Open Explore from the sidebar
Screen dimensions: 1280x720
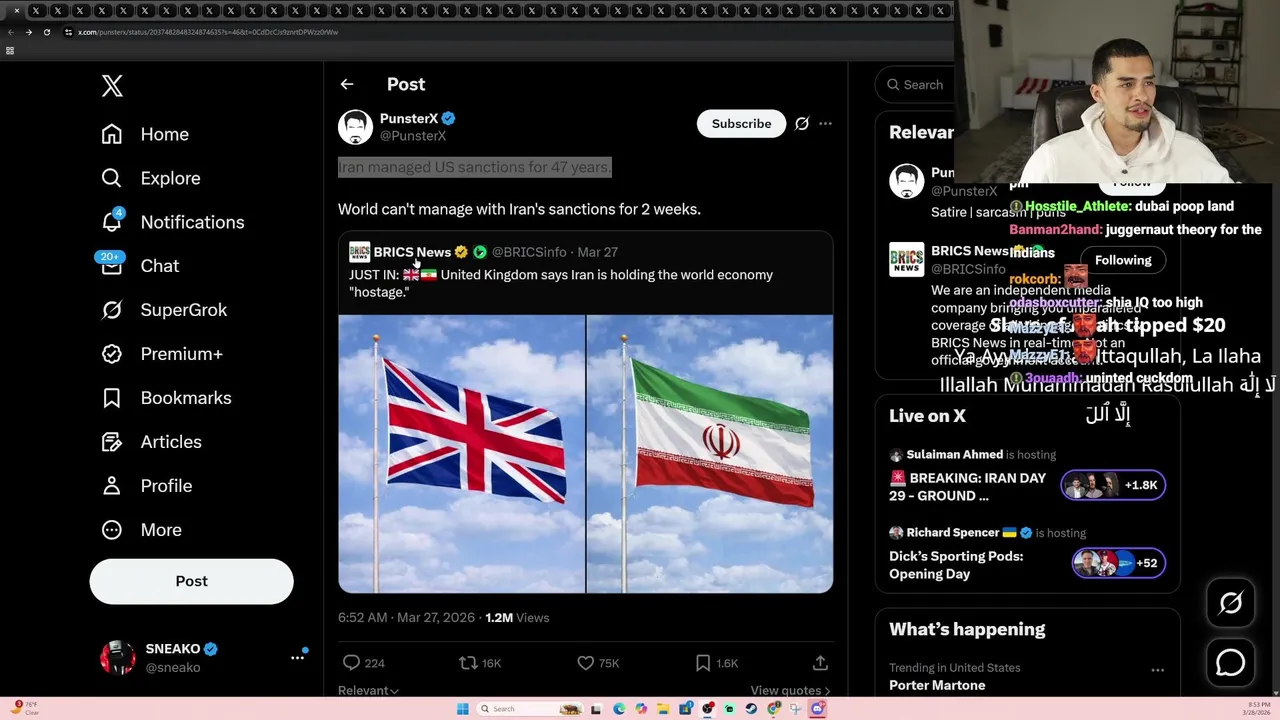pyautogui.click(x=151, y=178)
